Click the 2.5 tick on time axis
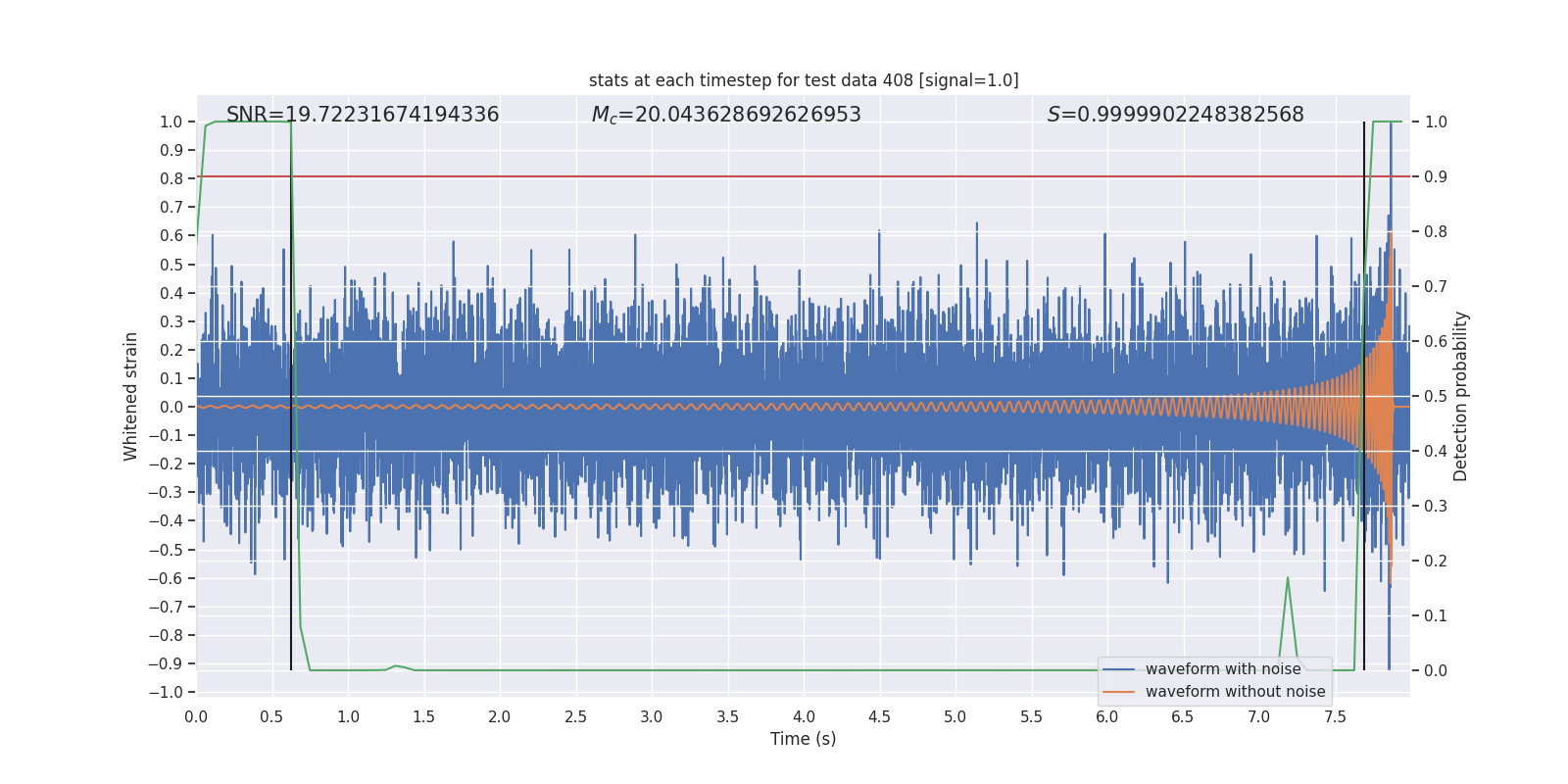Image resolution: width=1568 pixels, height=784 pixels. point(575,716)
